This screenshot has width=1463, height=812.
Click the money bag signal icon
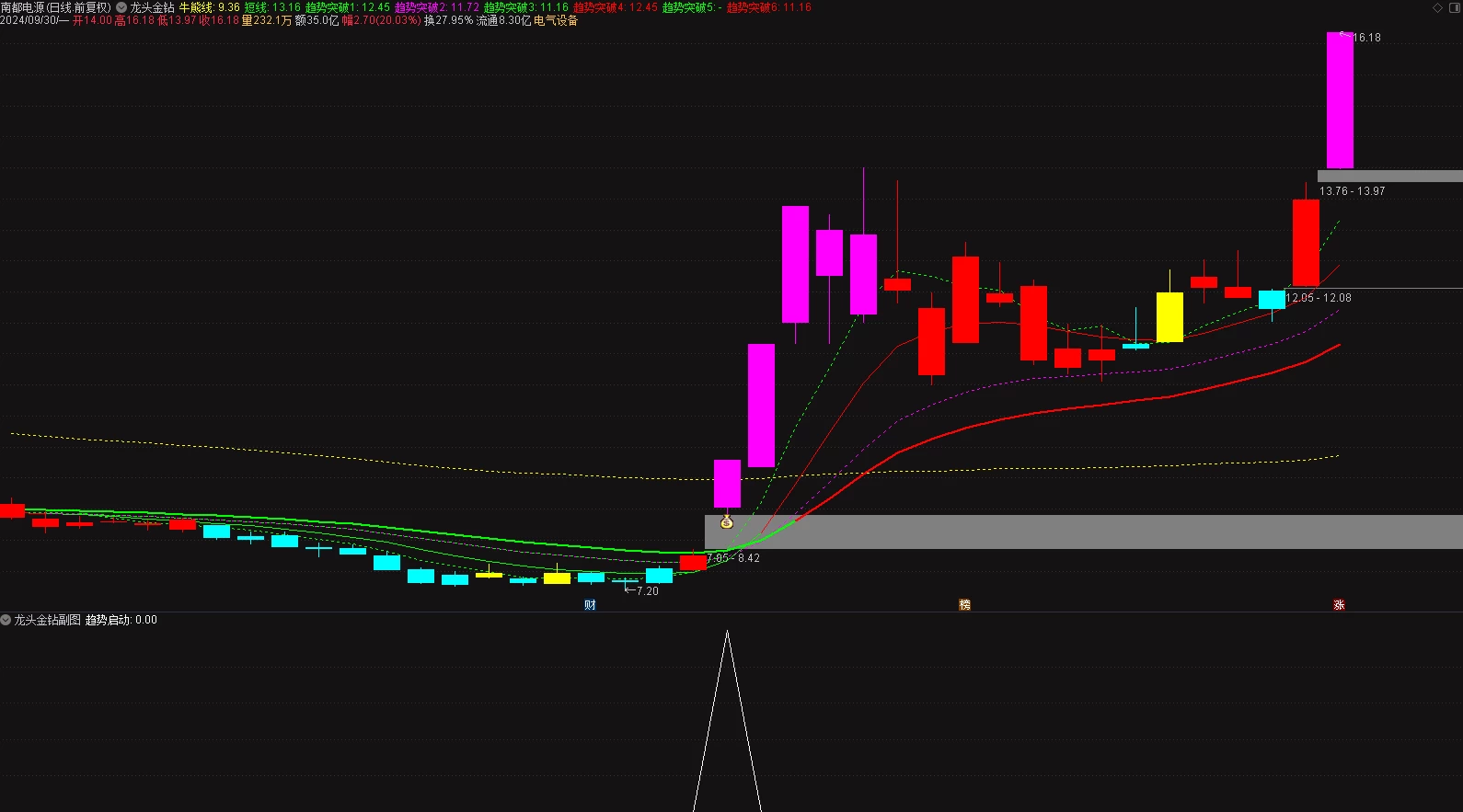click(x=726, y=522)
